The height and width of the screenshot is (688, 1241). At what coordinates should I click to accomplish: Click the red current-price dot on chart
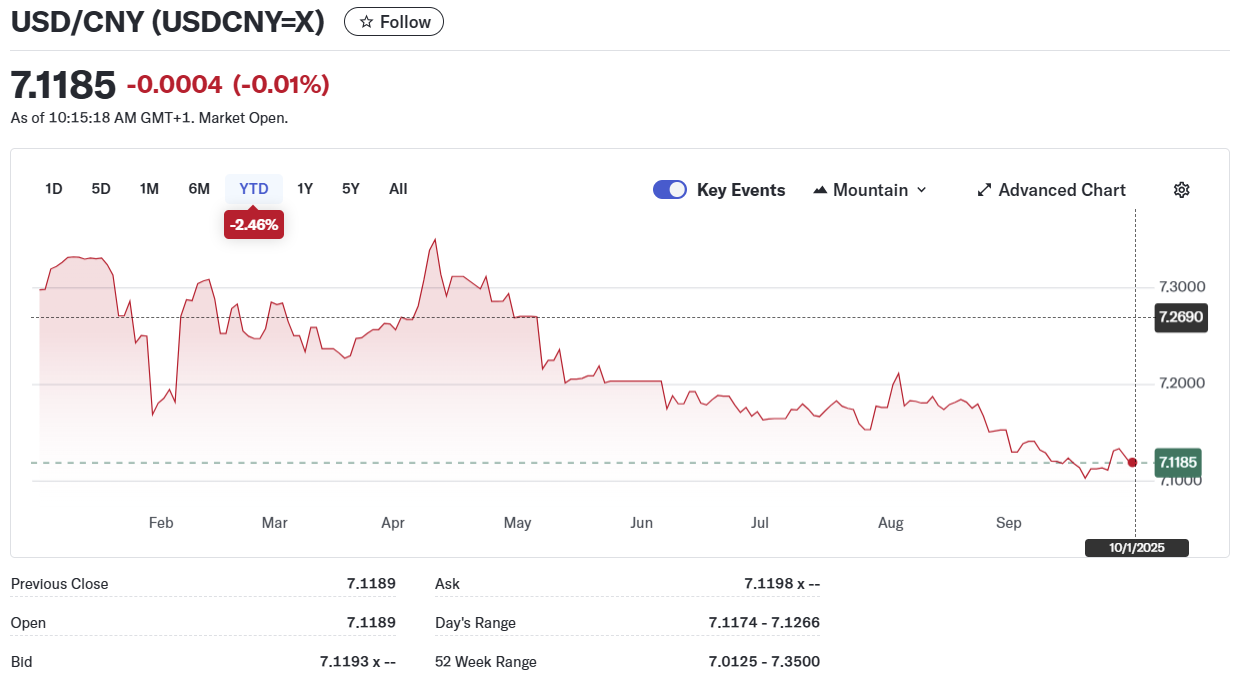tap(1132, 462)
